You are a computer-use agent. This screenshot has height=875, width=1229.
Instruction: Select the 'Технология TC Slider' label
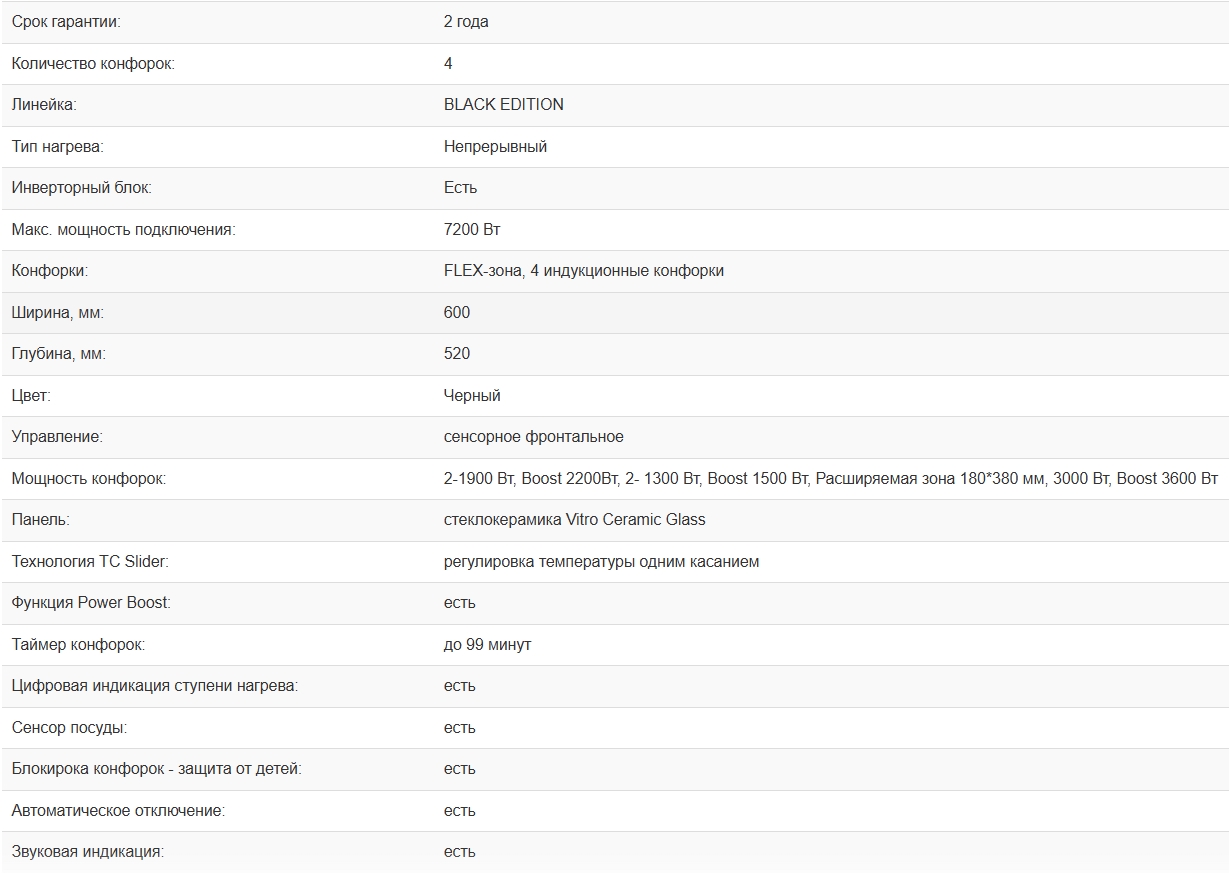(x=90, y=562)
